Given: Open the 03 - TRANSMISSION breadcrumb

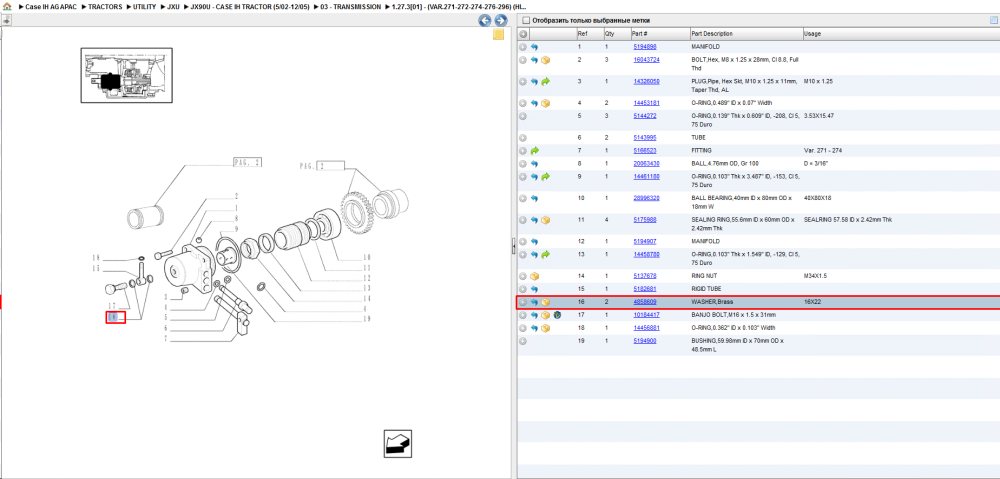Looking at the screenshot, I should 351,6.
